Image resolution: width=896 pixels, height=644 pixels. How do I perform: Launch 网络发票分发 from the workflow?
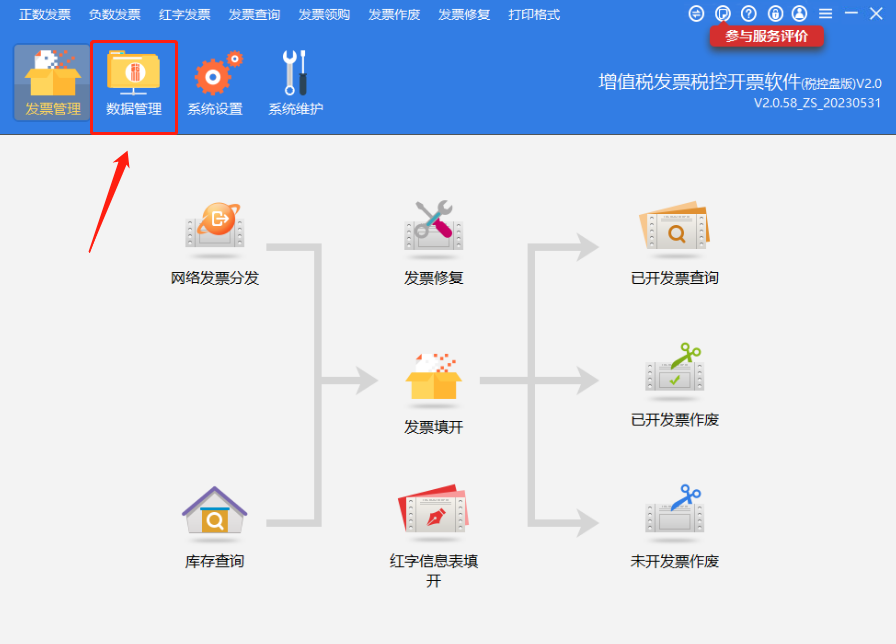click(x=215, y=244)
